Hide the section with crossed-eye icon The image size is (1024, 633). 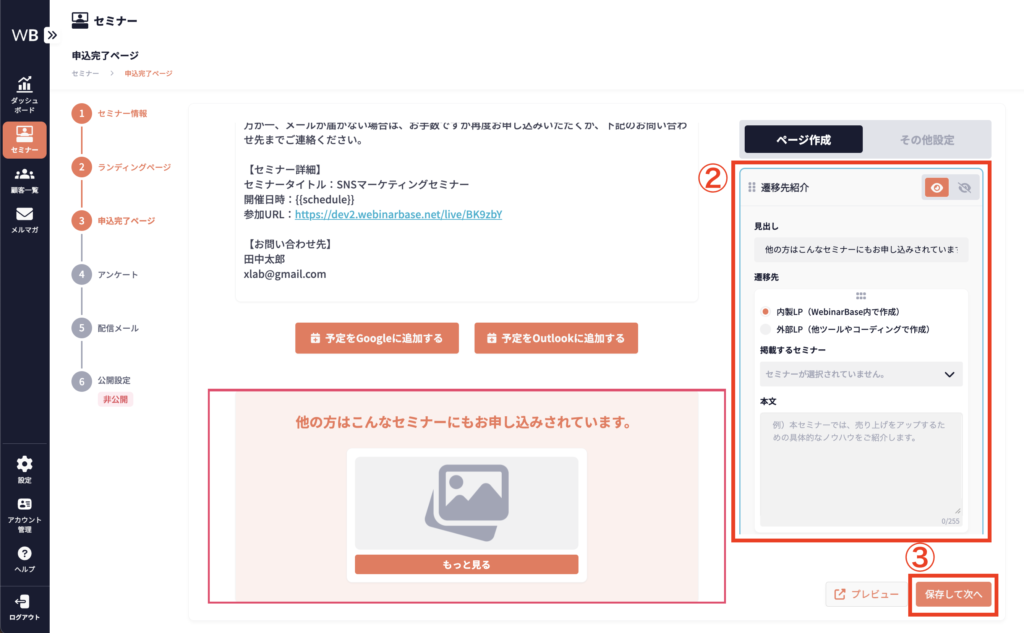click(x=964, y=187)
